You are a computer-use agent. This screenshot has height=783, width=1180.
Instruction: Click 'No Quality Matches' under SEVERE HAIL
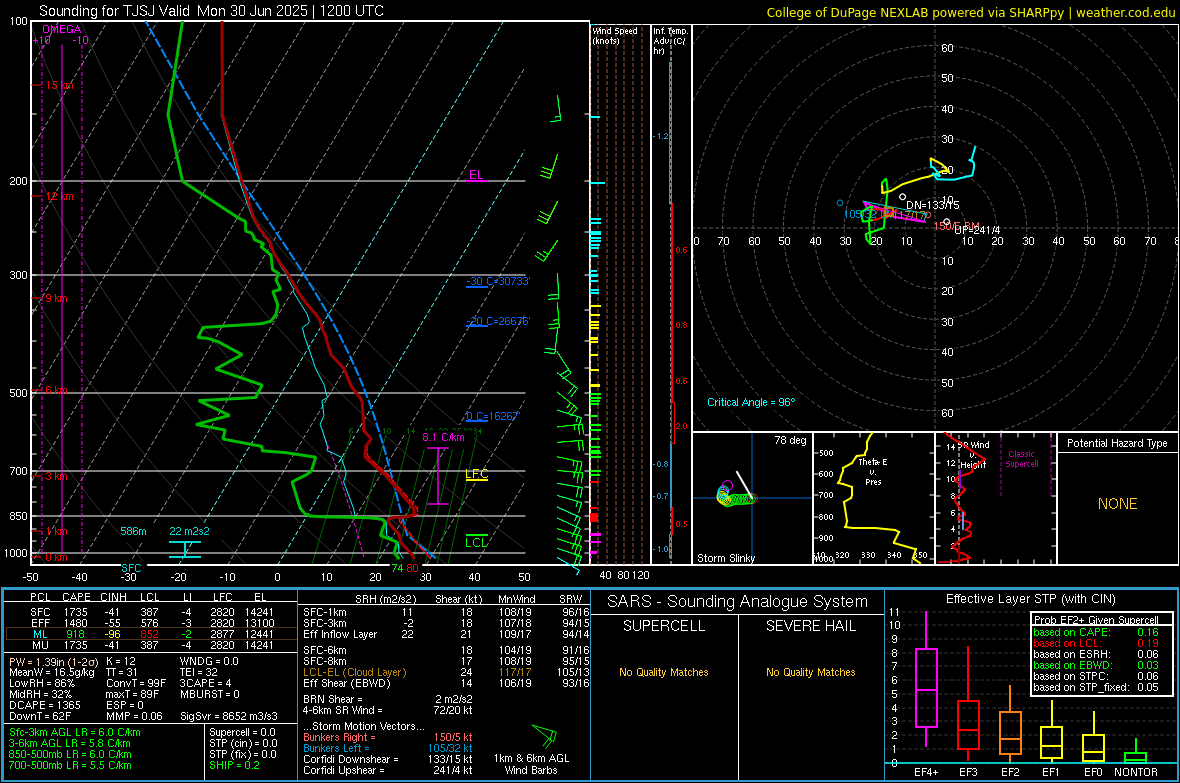pos(810,672)
